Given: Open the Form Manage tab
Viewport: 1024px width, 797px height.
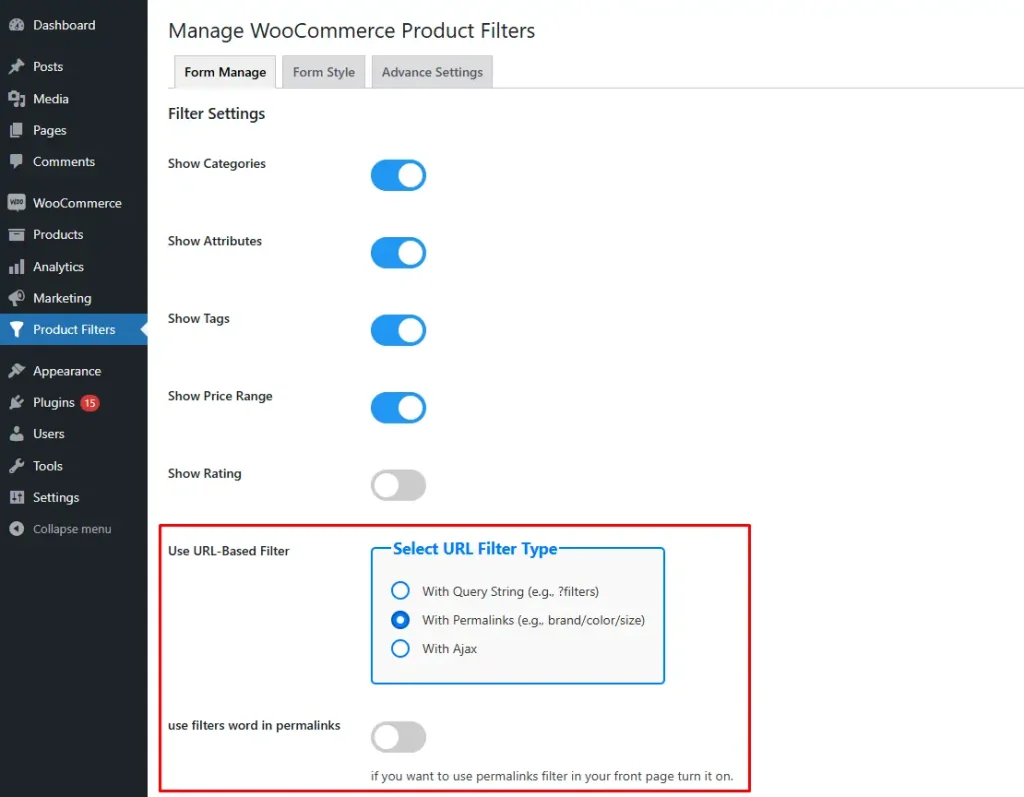Looking at the screenshot, I should coord(225,72).
